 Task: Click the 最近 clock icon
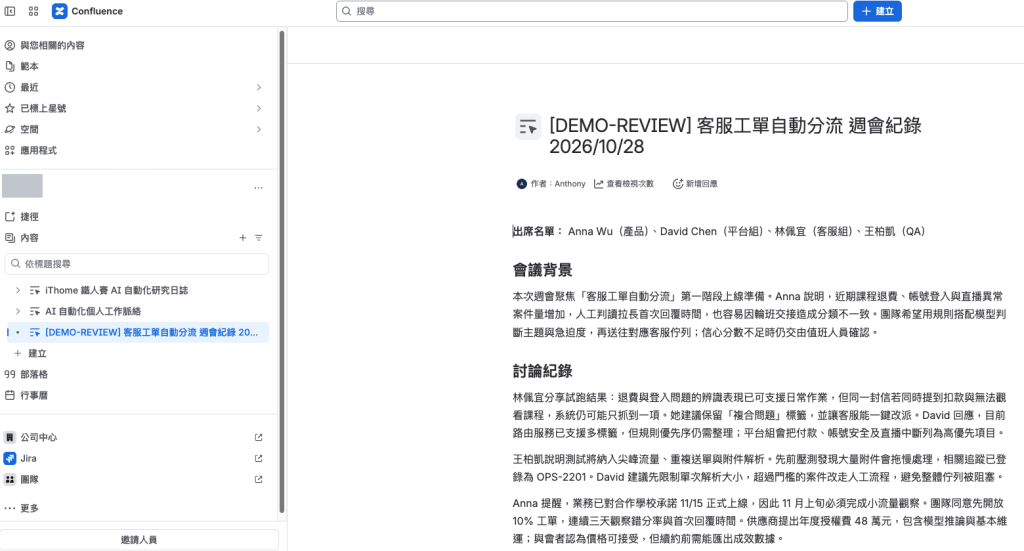pyautogui.click(x=10, y=87)
